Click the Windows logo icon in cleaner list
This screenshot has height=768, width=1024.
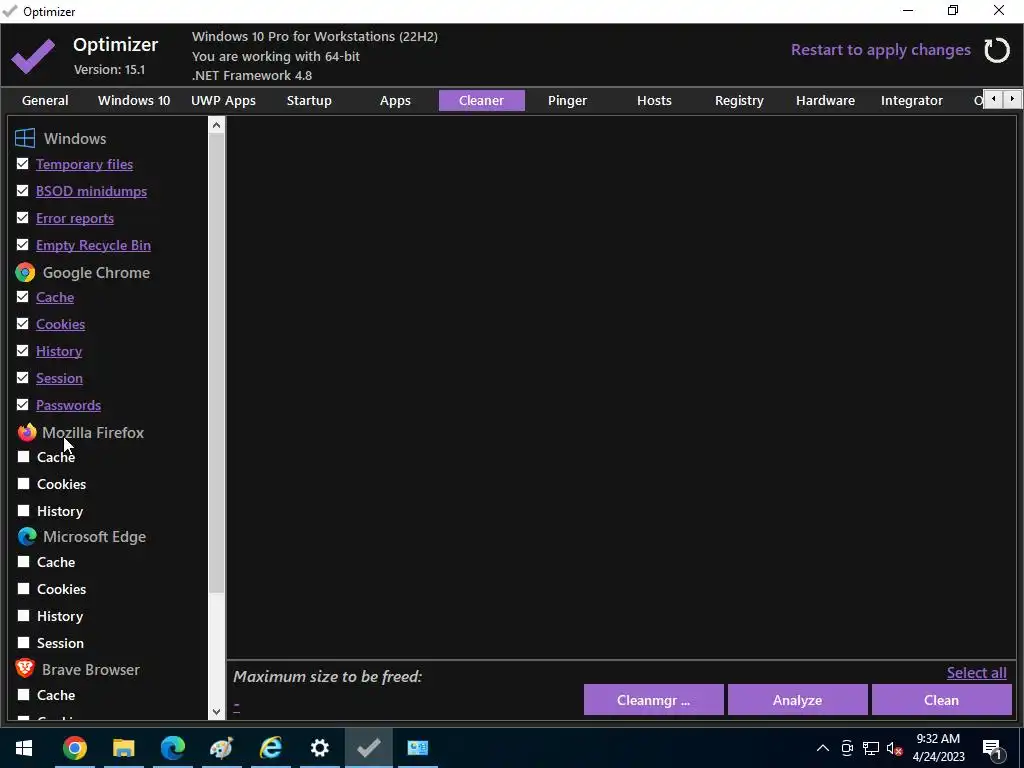pyautogui.click(x=25, y=138)
